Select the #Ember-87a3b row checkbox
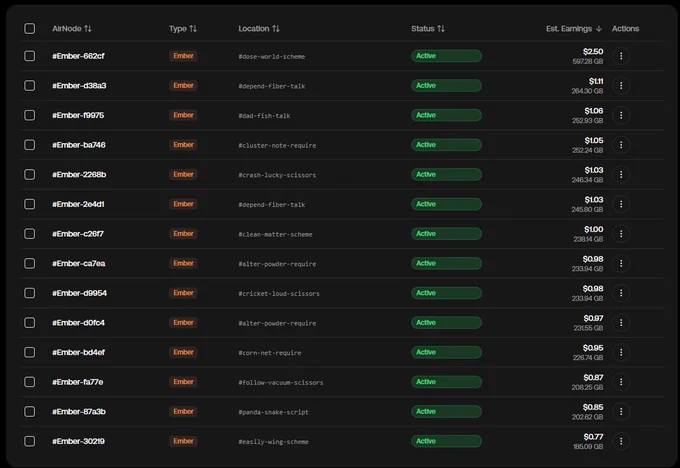This screenshot has height=468, width=680. tap(29, 412)
